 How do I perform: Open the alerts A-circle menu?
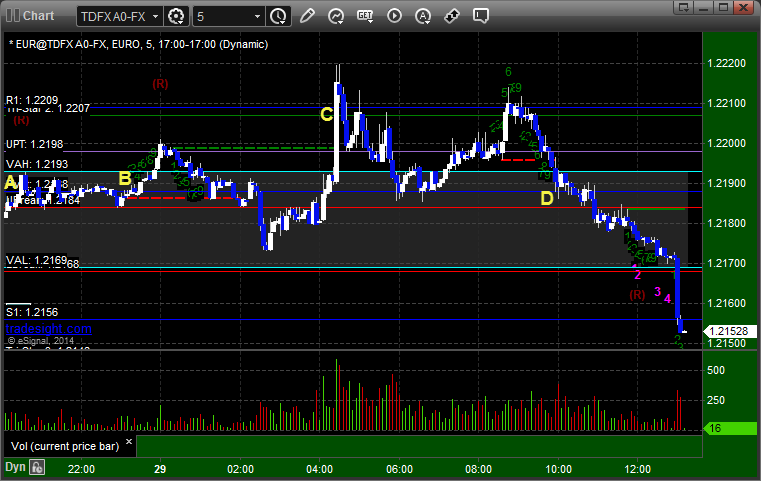pyautogui.click(x=423, y=16)
